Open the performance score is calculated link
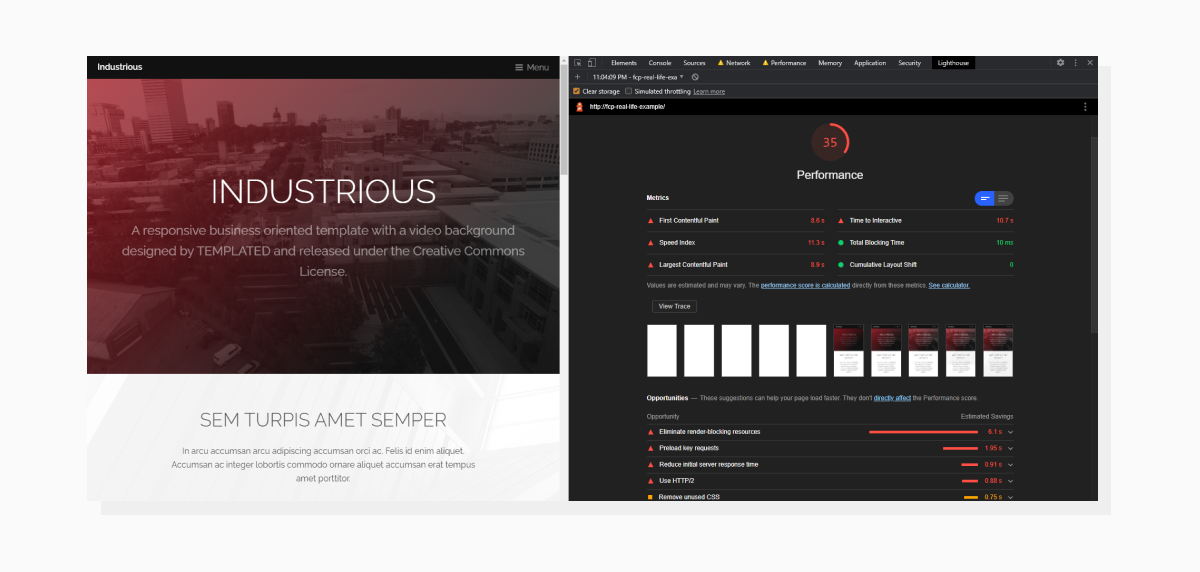 pyautogui.click(x=805, y=285)
